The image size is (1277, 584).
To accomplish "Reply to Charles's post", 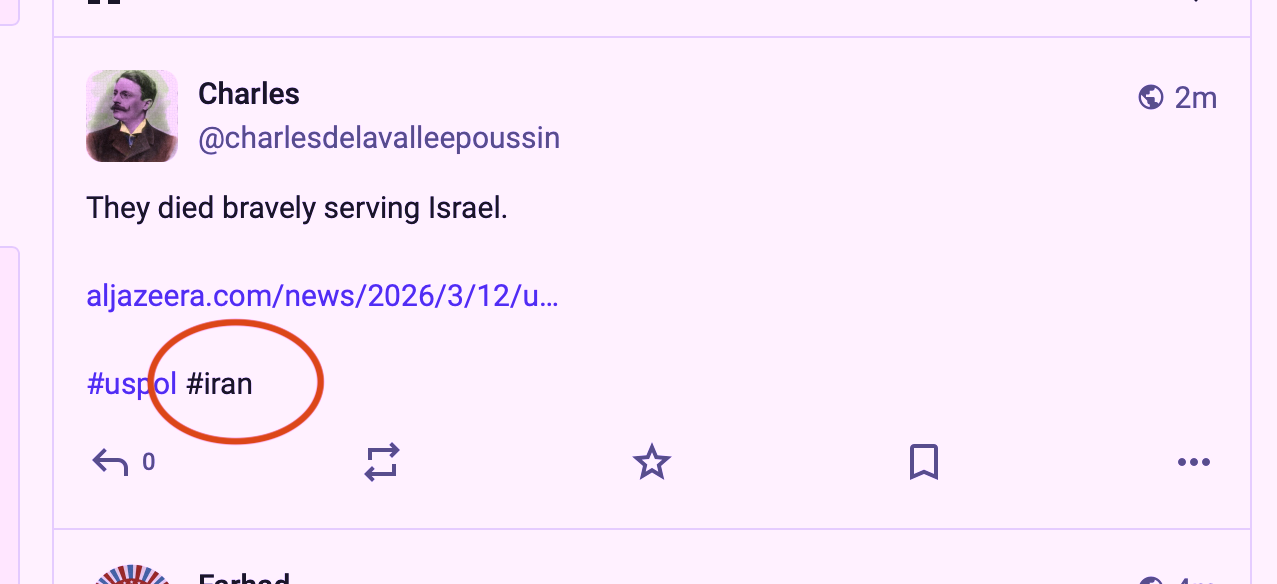I will tap(111, 462).
